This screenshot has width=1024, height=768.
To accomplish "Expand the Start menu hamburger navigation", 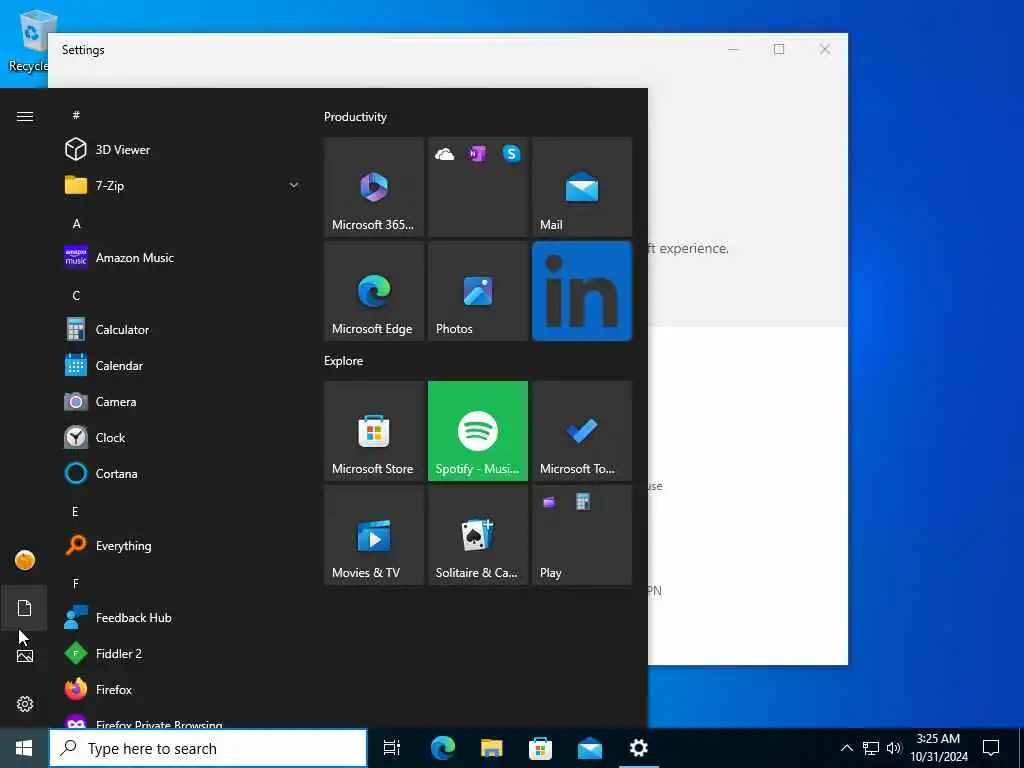I will click(x=25, y=116).
